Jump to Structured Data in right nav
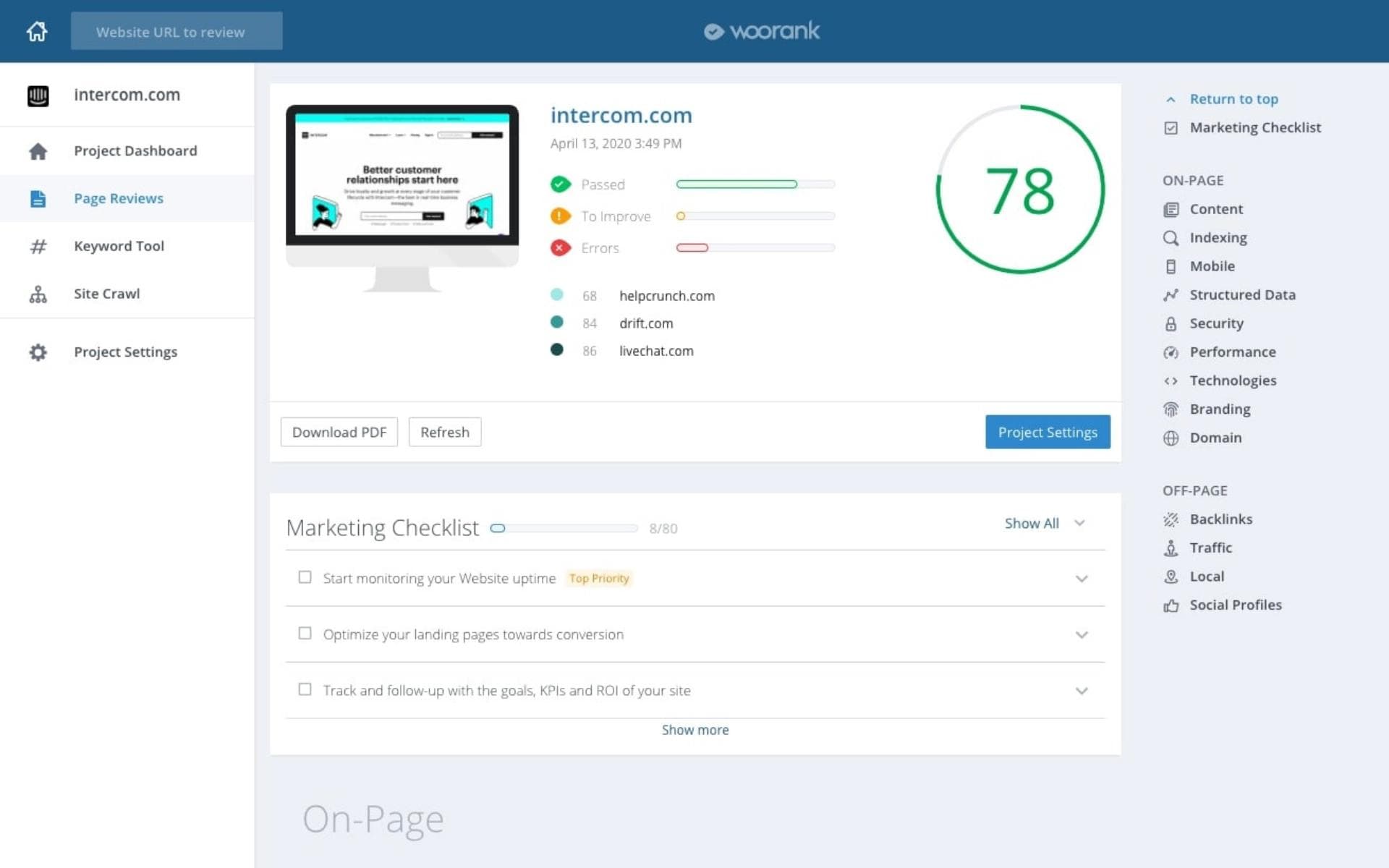Screen dimensions: 1389x868 (1242, 294)
